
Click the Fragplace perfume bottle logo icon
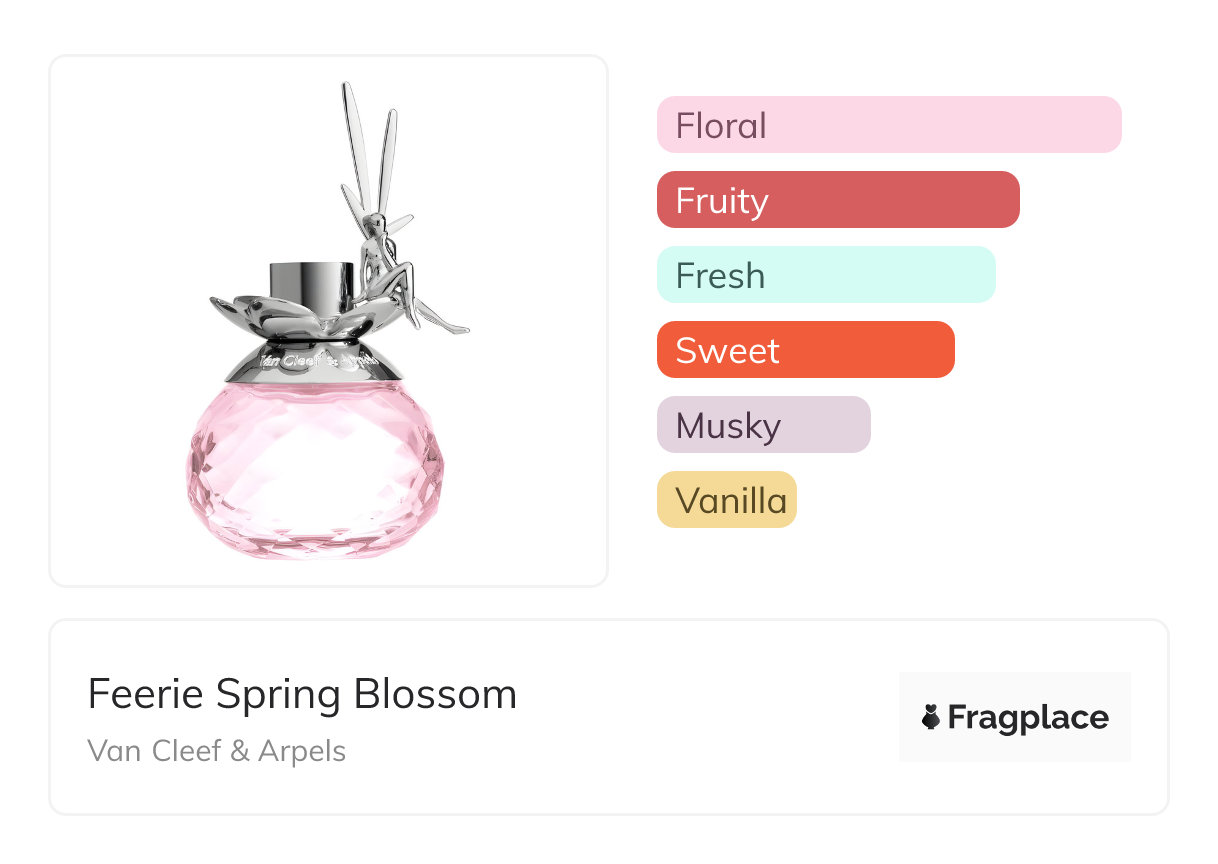click(x=931, y=717)
